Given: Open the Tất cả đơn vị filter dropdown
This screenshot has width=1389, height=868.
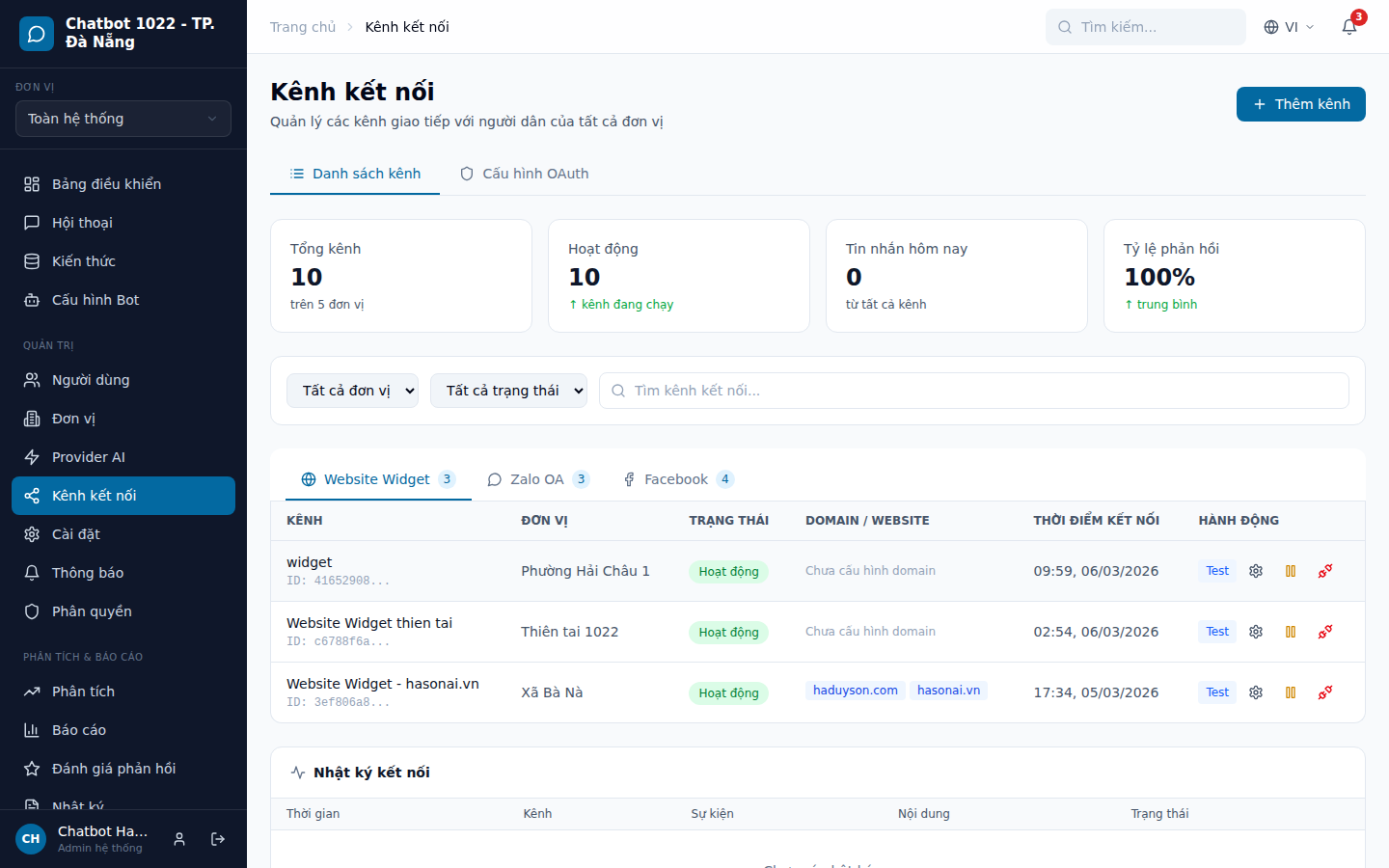Looking at the screenshot, I should [352, 390].
